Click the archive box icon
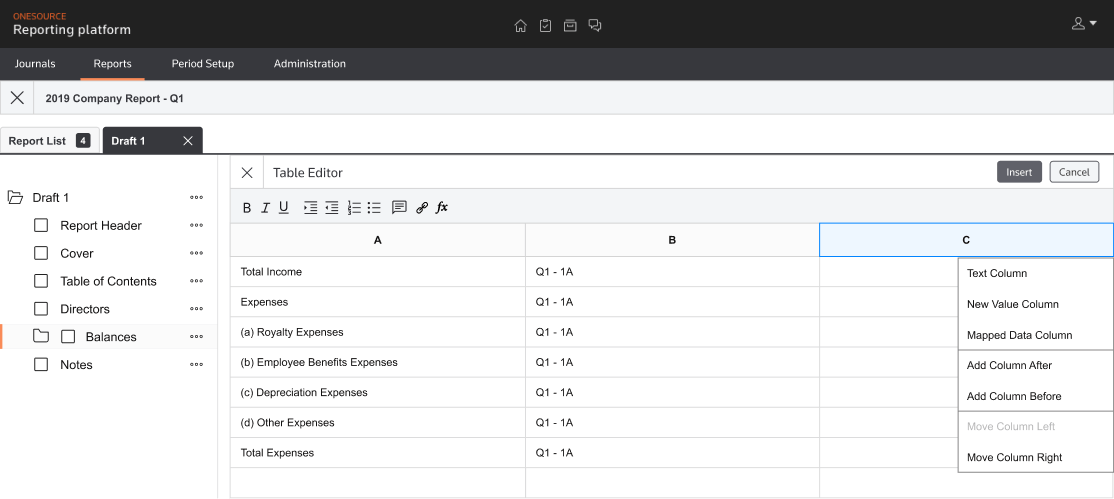The height and width of the screenshot is (499, 1114). [570, 25]
